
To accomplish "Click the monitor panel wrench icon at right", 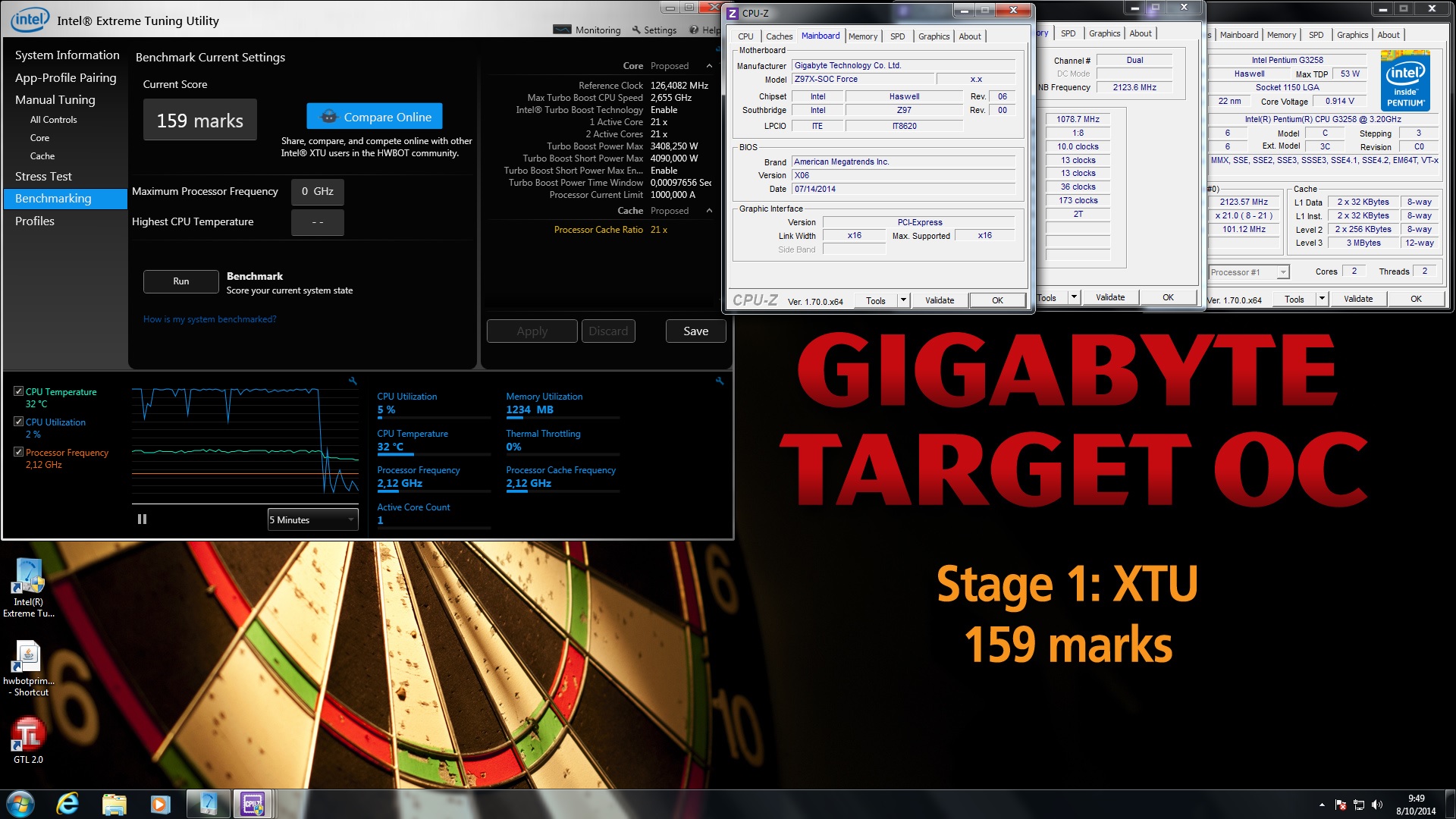I will pos(720,381).
